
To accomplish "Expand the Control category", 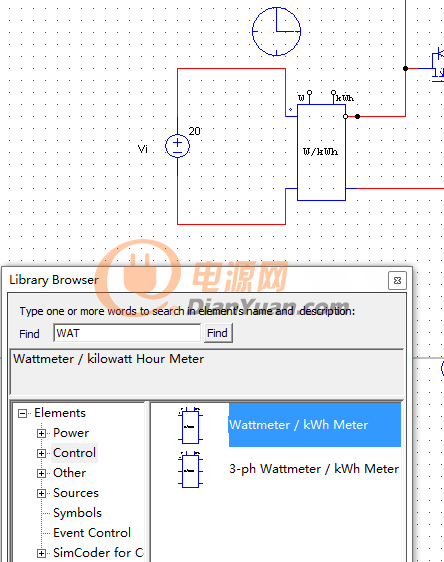I will (41, 453).
